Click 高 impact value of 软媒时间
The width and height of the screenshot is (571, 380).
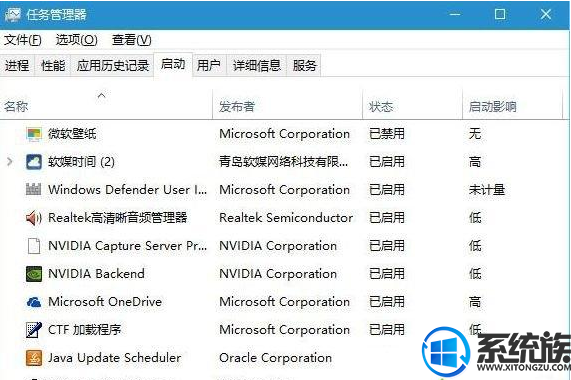pyautogui.click(x=475, y=162)
